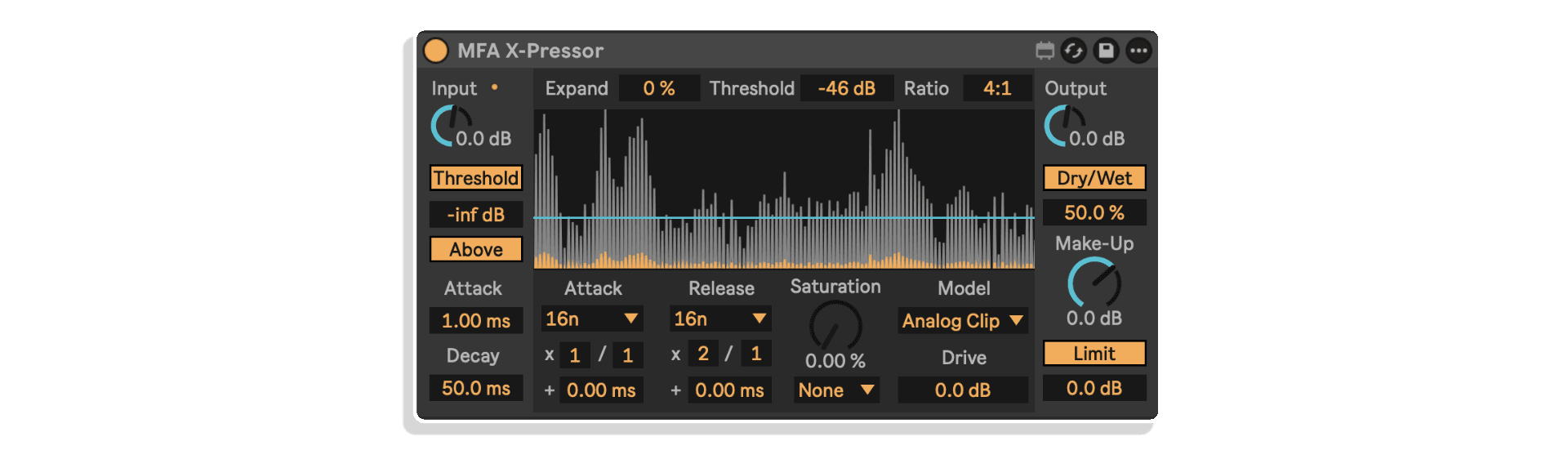This screenshot has height=450, width=1568.
Task: Click the hot-swap preset circular arrows icon
Action: [x=1073, y=51]
